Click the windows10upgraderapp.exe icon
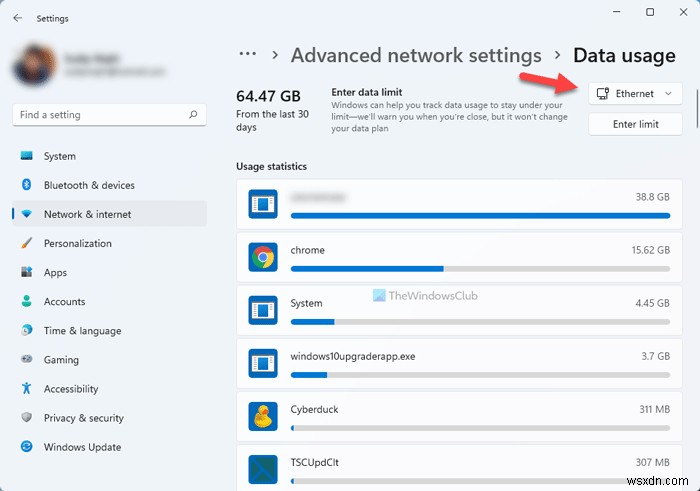This screenshot has width=700, height=491. point(263,363)
